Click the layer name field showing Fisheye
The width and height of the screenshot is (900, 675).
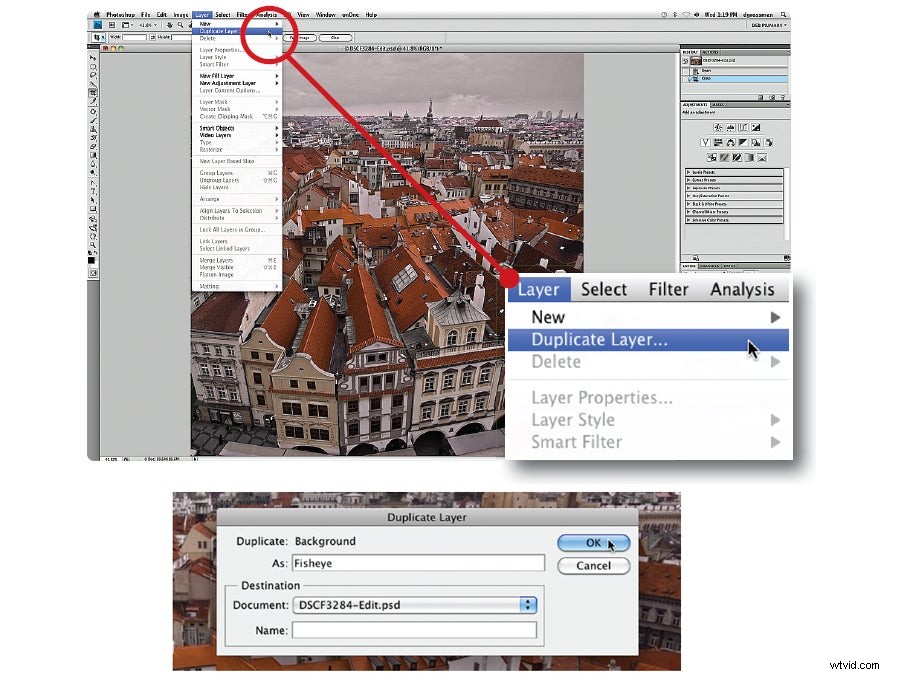pos(416,562)
